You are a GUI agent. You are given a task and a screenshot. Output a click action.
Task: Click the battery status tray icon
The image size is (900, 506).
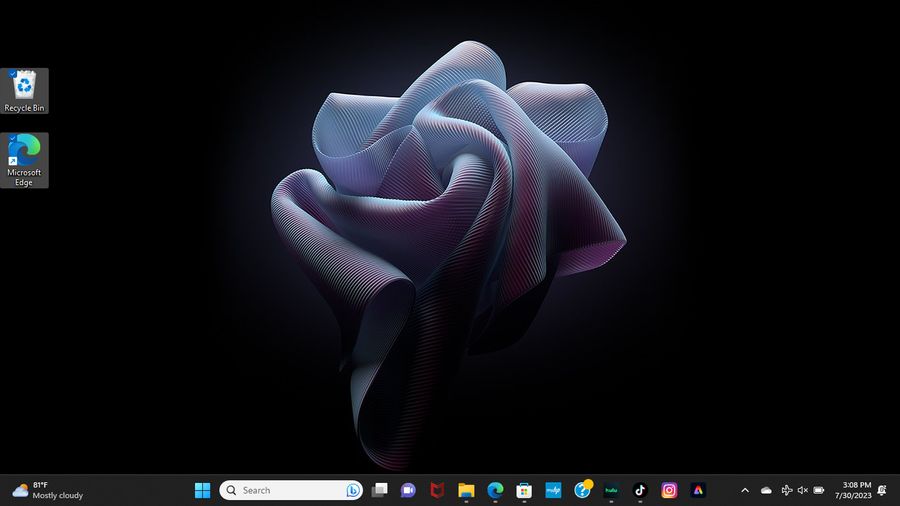tap(819, 491)
